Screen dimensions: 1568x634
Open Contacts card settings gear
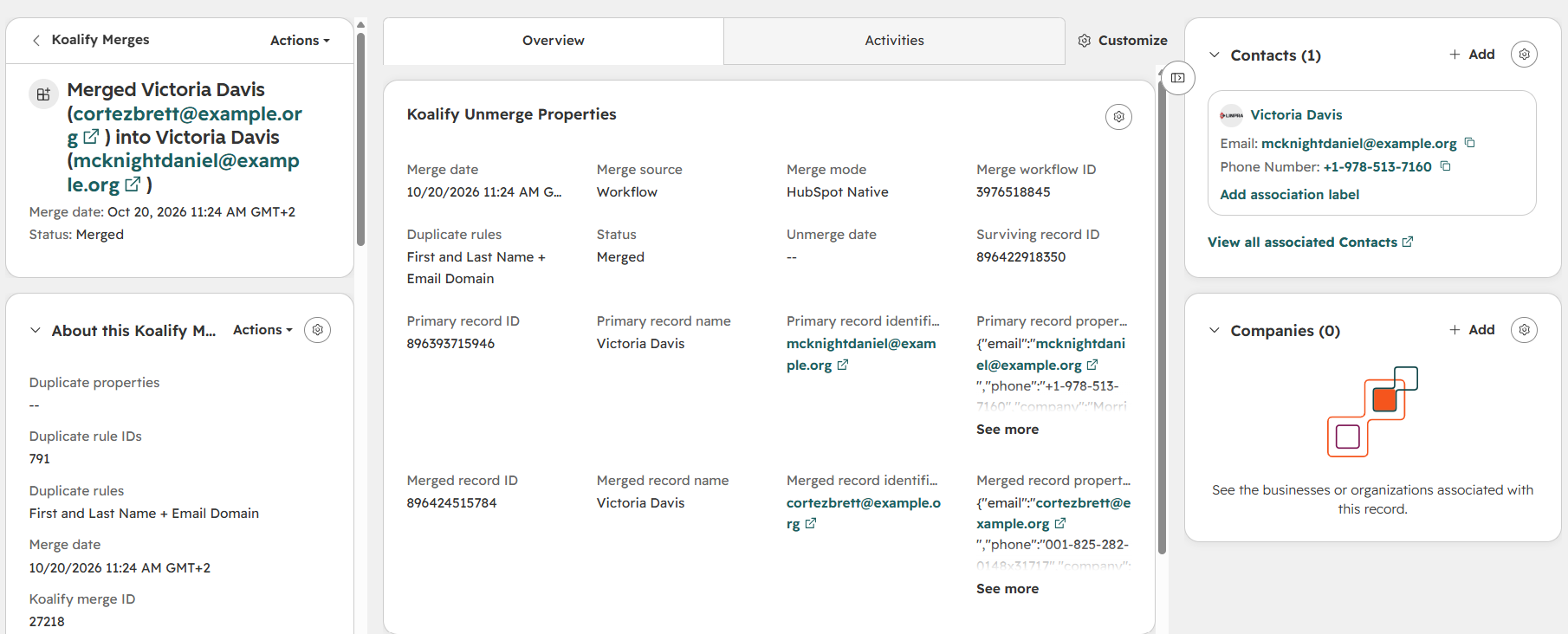[x=1524, y=55]
